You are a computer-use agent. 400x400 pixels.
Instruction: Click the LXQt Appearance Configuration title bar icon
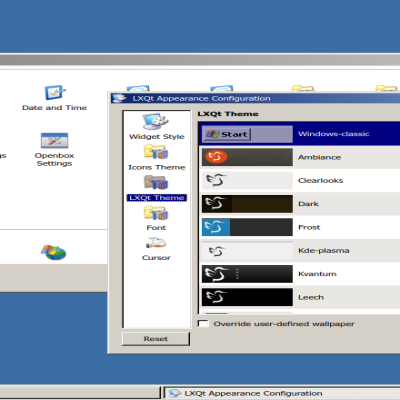[119, 98]
